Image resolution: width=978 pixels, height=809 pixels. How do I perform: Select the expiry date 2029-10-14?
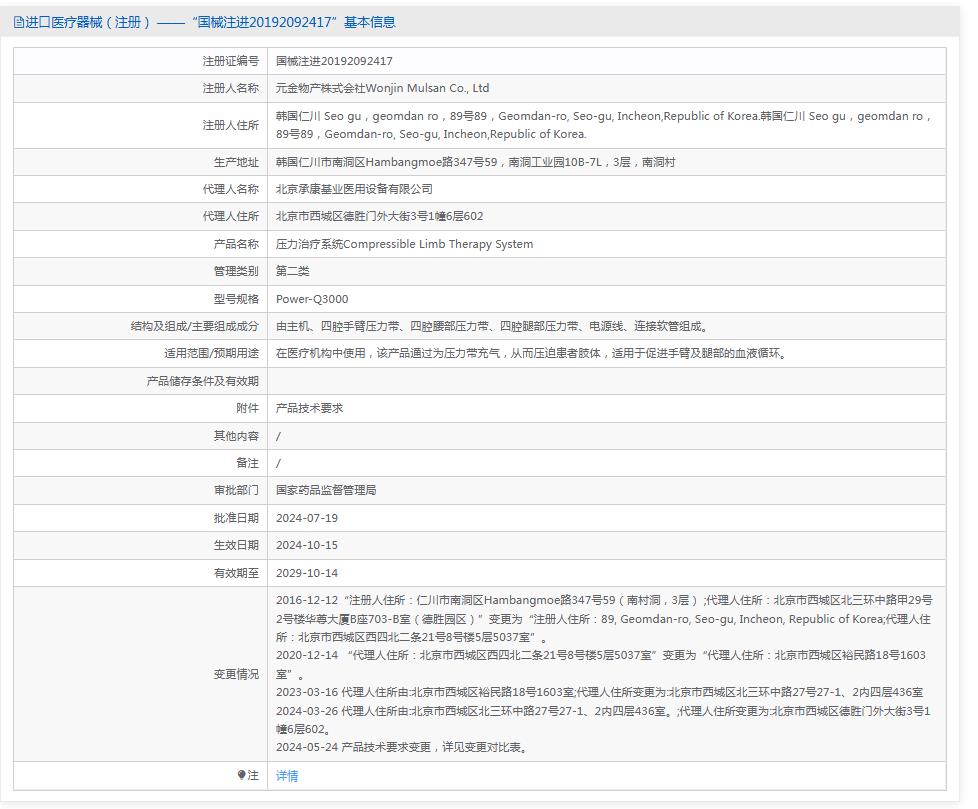pos(308,572)
